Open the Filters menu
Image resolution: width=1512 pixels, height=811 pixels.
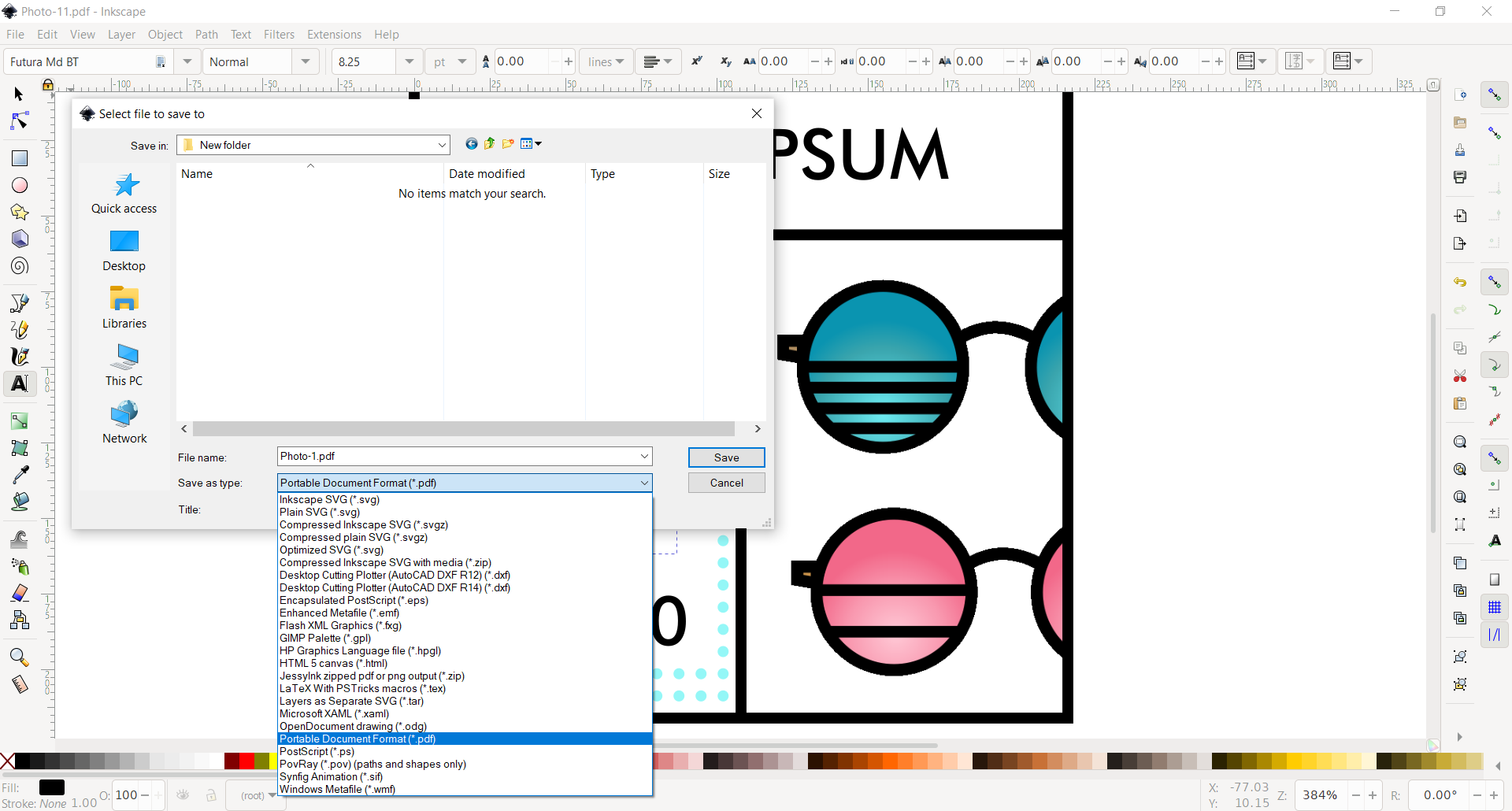point(279,35)
